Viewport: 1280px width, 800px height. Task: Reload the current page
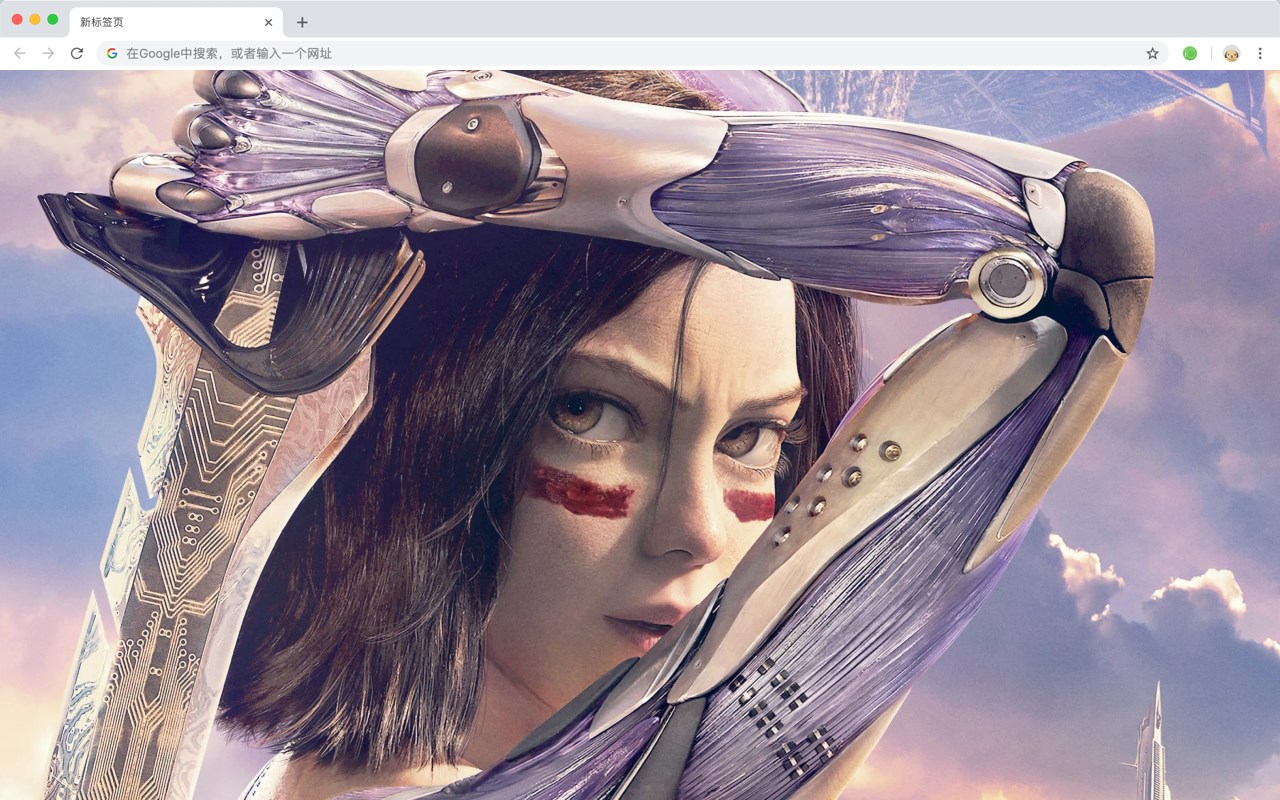76,53
